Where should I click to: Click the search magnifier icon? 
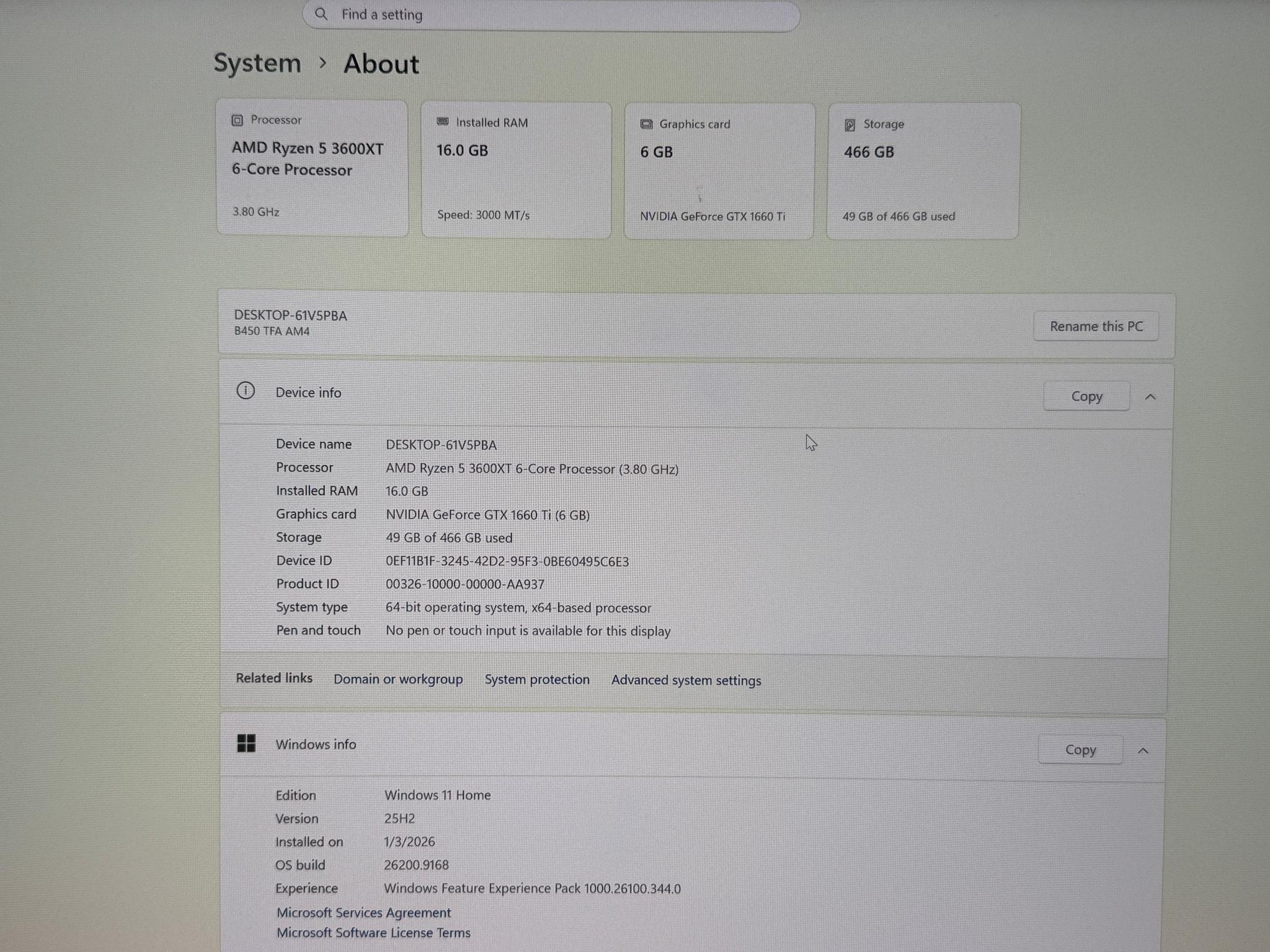(321, 14)
